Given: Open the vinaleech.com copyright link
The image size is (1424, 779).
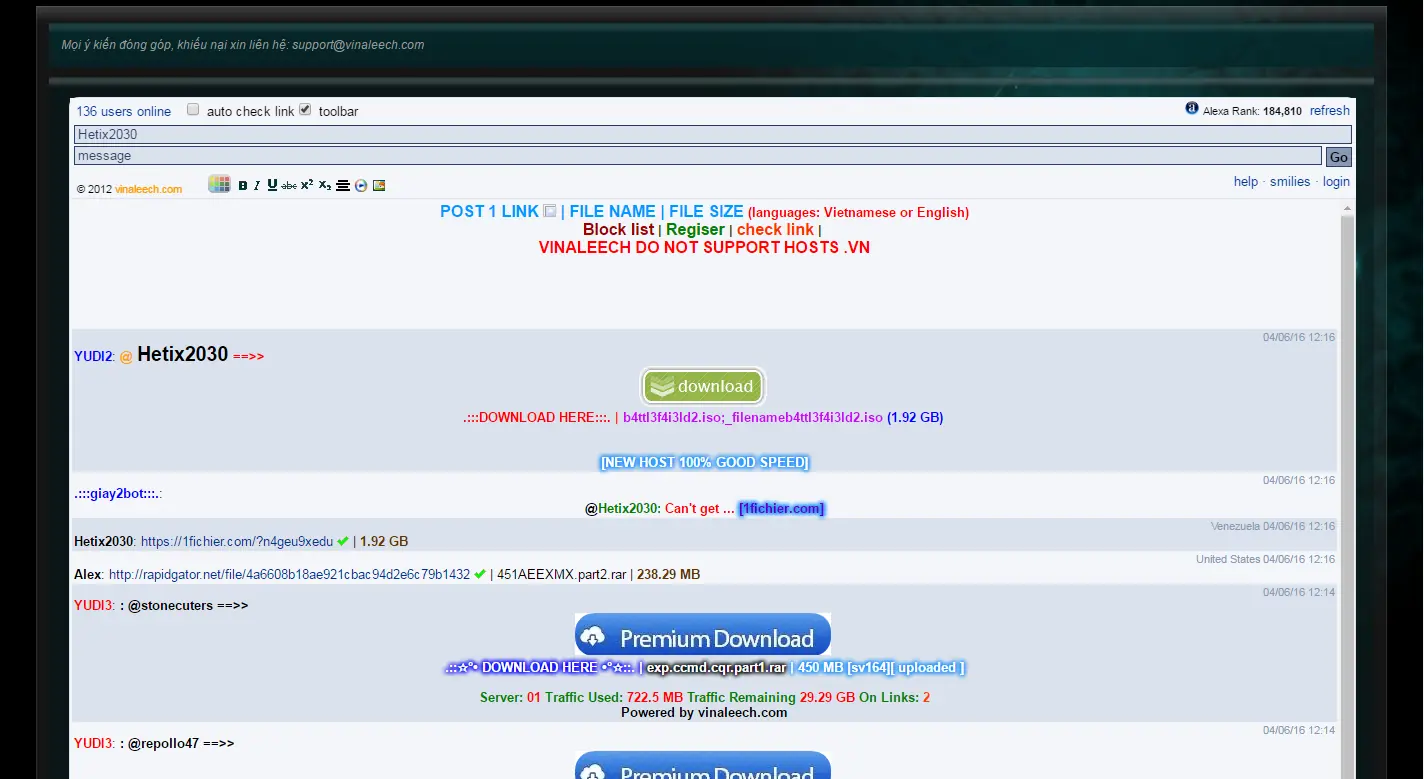Looking at the screenshot, I should click(x=148, y=189).
